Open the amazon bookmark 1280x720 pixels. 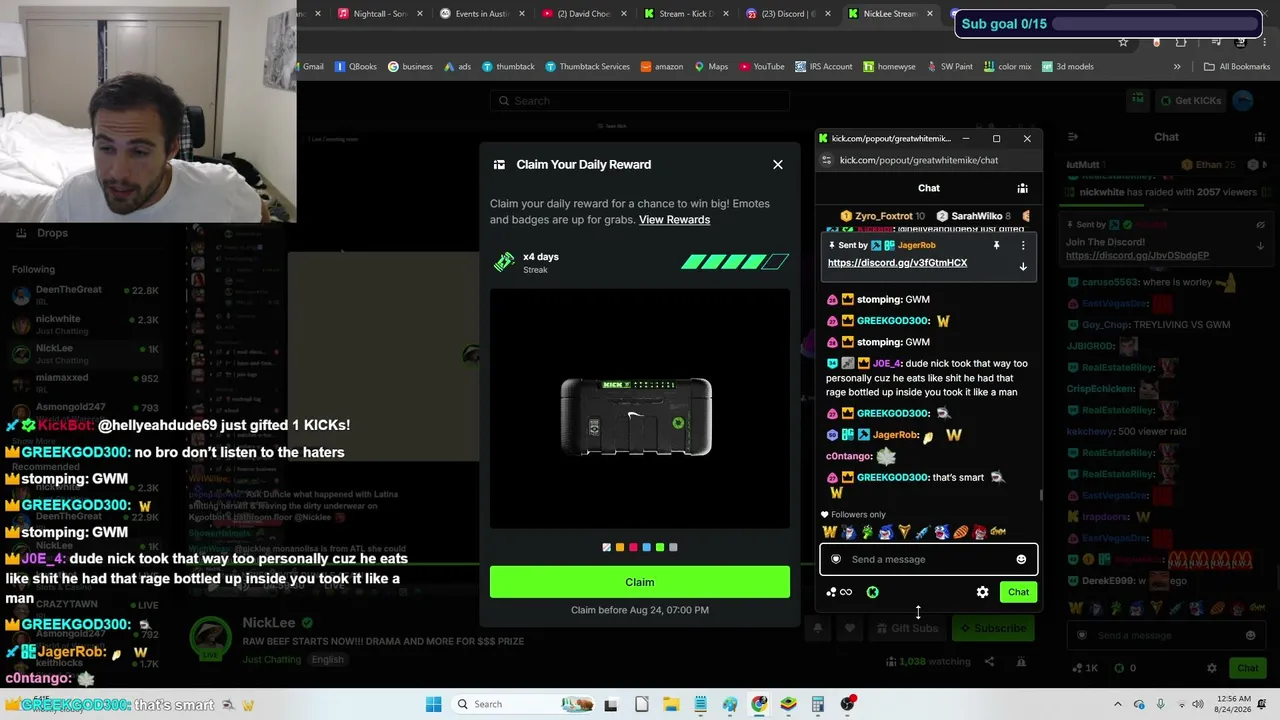(661, 67)
